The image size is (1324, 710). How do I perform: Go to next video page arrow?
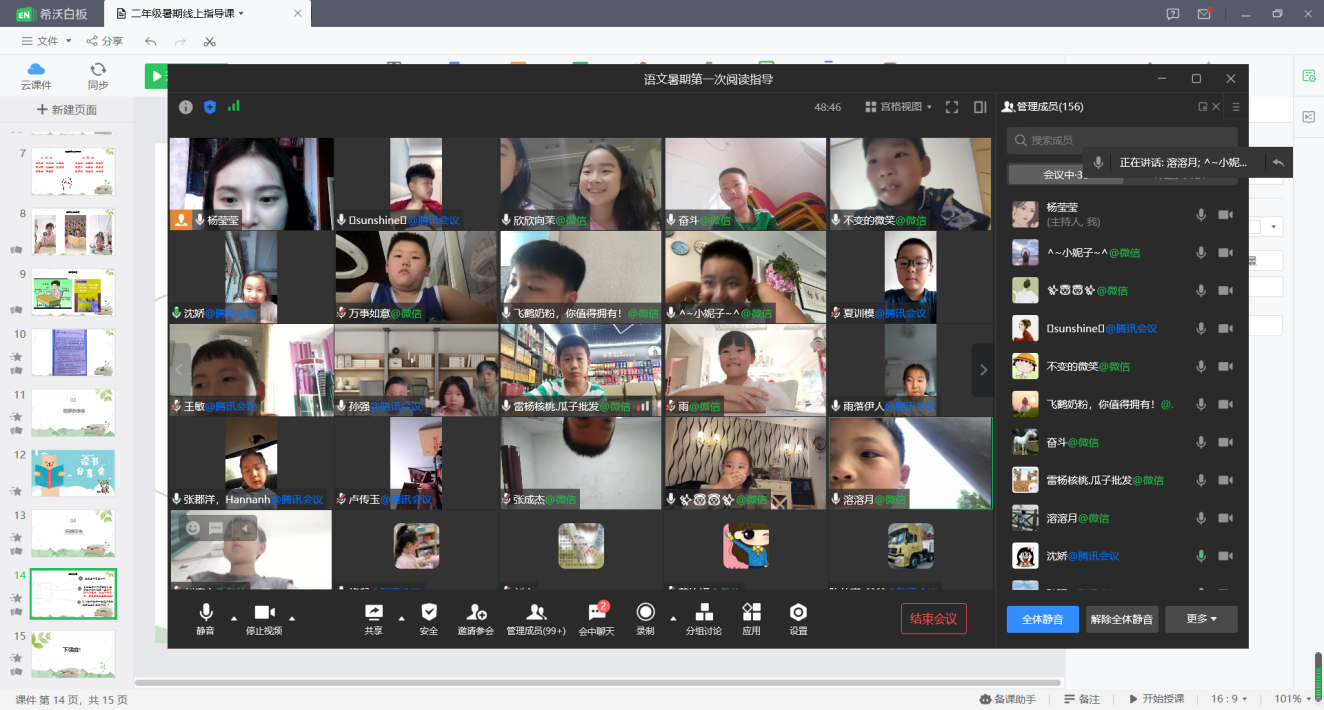(983, 369)
